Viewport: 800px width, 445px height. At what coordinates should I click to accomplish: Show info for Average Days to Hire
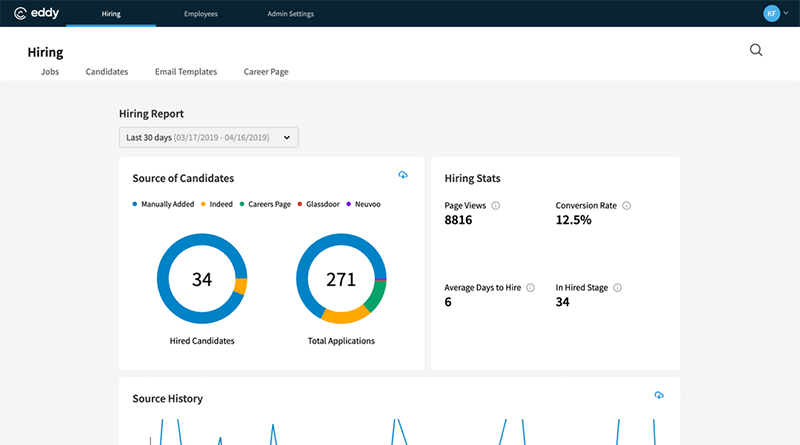[x=530, y=288]
